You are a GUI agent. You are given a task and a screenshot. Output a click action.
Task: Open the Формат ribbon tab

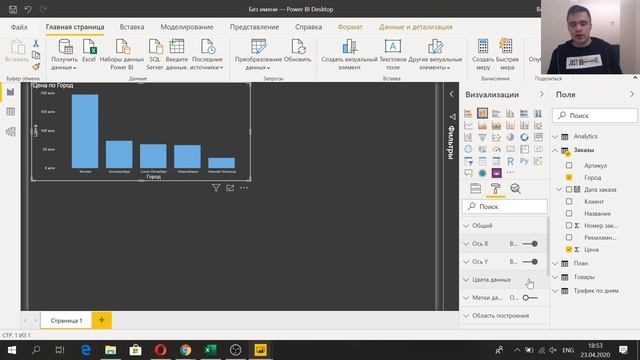point(350,27)
